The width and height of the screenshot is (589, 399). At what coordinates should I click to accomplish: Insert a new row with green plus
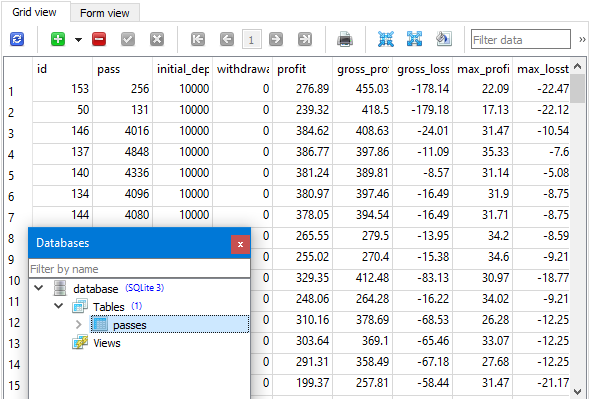pos(58,39)
